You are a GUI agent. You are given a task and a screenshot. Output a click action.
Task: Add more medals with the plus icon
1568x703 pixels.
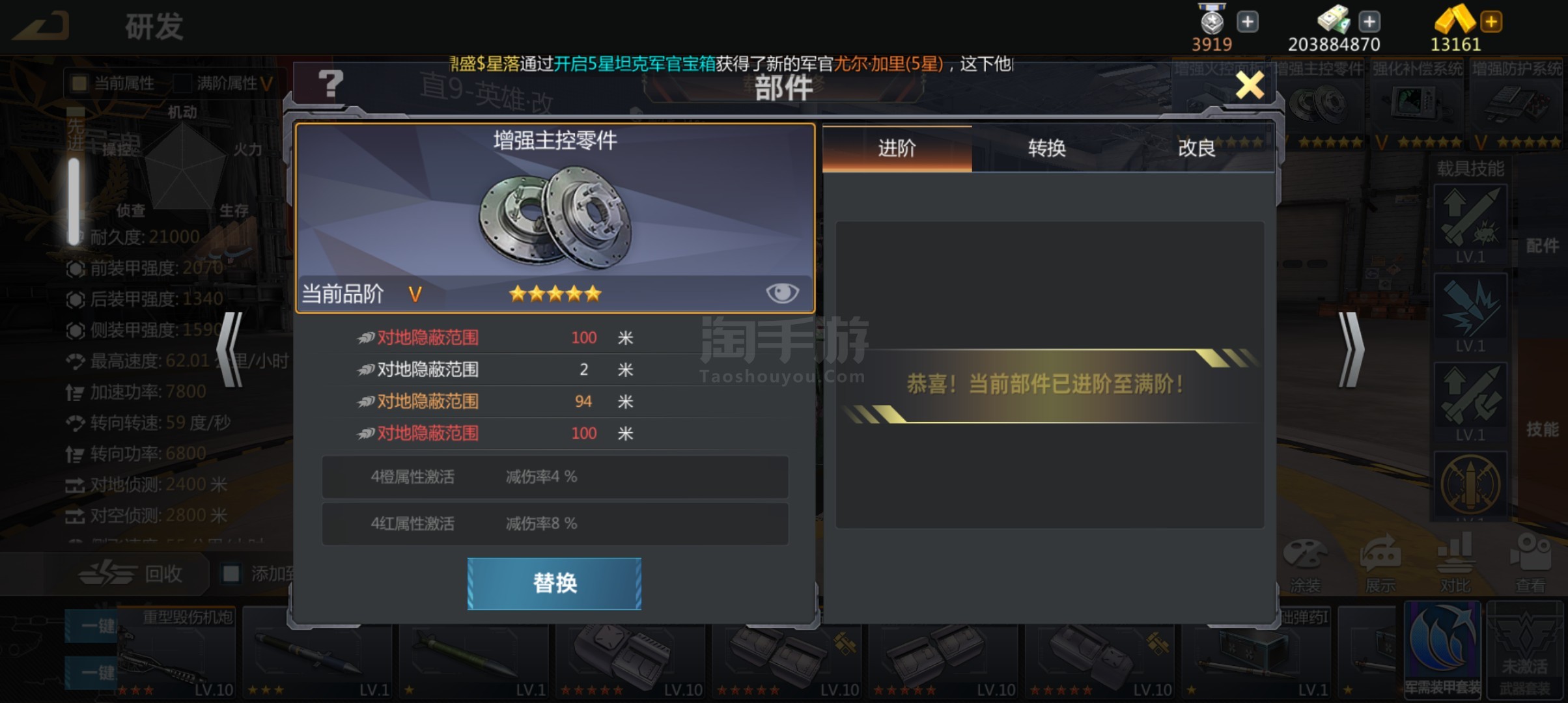1247,21
